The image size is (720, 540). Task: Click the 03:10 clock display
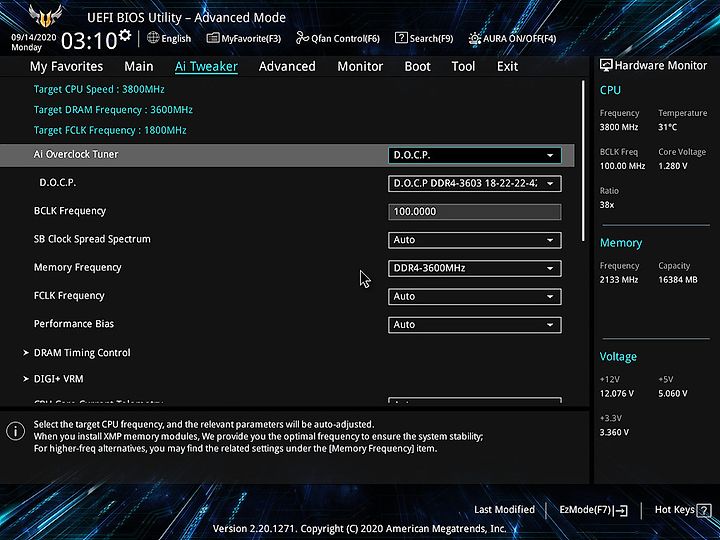[x=89, y=40]
